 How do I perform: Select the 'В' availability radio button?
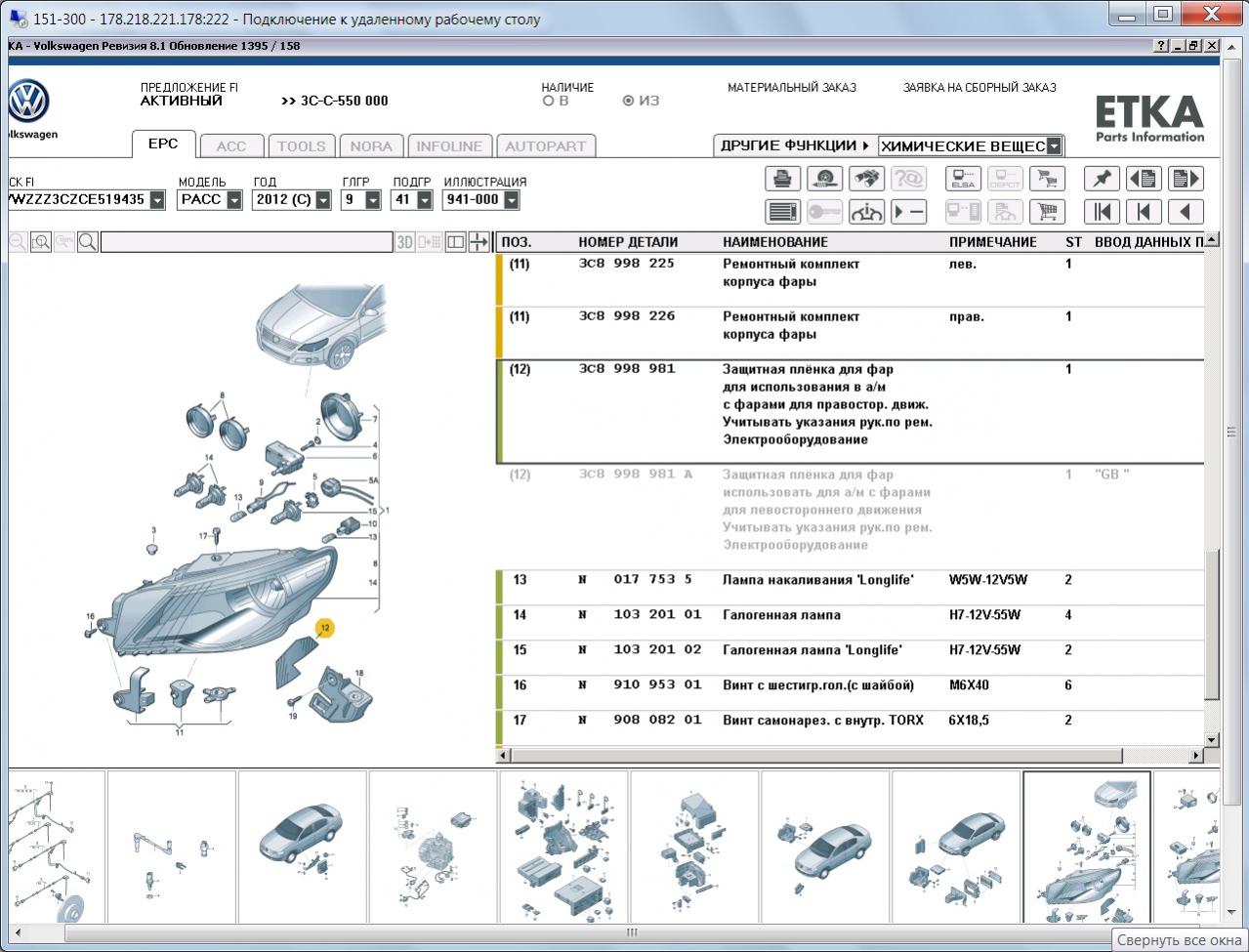coord(549,101)
